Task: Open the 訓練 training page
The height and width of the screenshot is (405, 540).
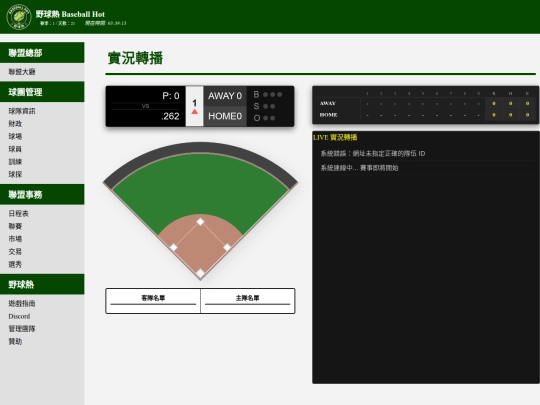Action: [x=15, y=162]
